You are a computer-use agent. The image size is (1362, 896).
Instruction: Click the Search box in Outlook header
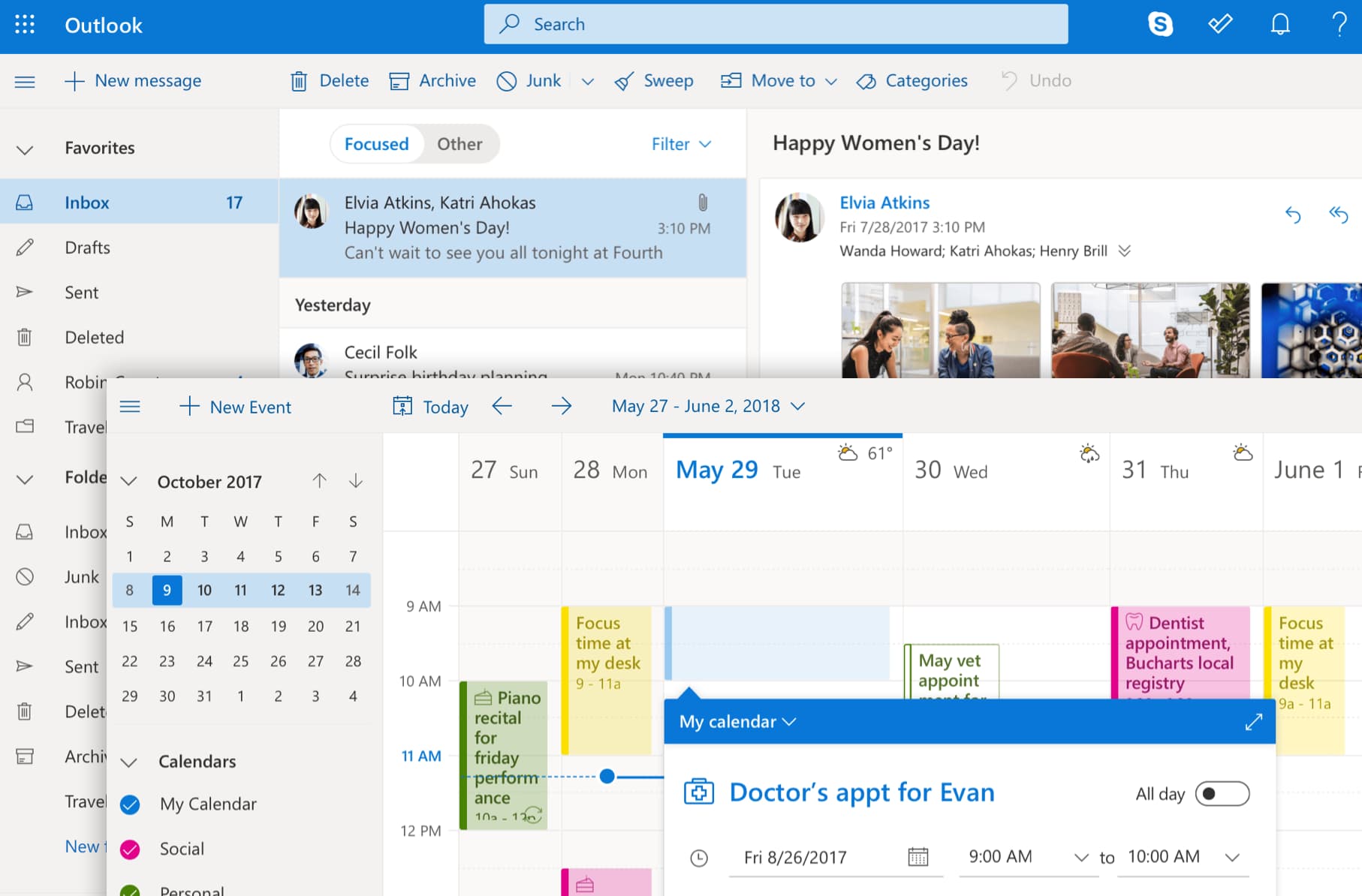tap(776, 24)
